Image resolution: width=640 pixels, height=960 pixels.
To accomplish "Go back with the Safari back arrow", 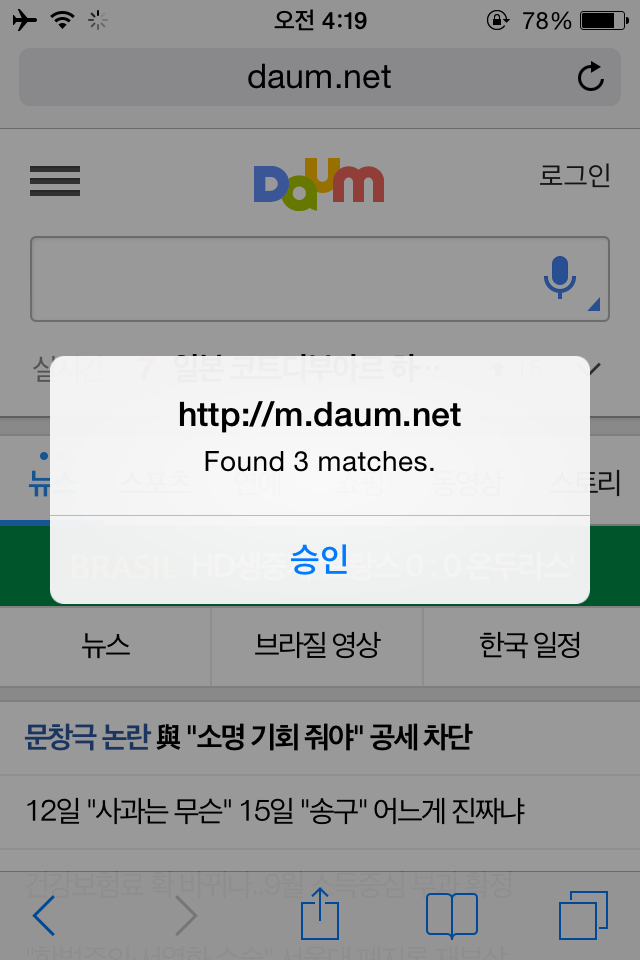I will coord(43,915).
